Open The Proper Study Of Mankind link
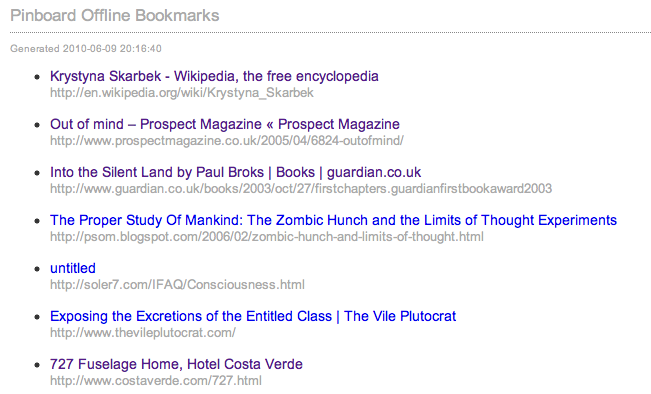The image size is (651, 394). (x=333, y=220)
